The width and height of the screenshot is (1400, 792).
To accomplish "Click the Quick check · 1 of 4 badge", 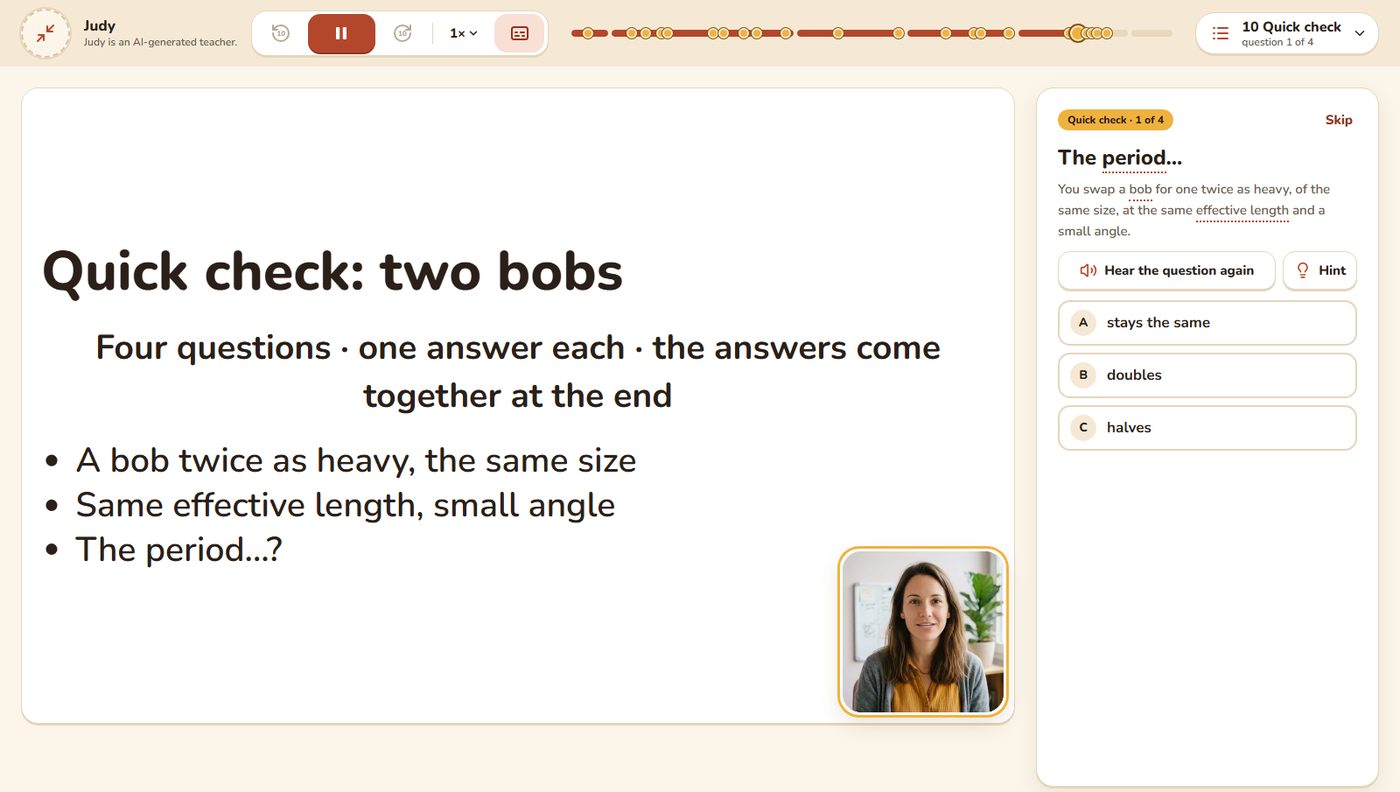I will click(x=1115, y=120).
